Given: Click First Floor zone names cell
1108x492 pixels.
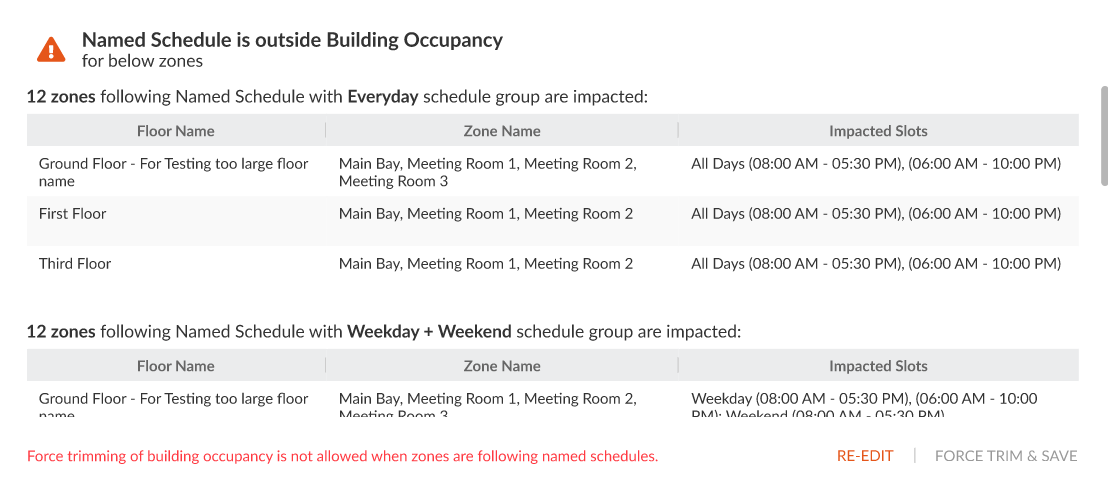Looking at the screenshot, I should [x=485, y=213].
